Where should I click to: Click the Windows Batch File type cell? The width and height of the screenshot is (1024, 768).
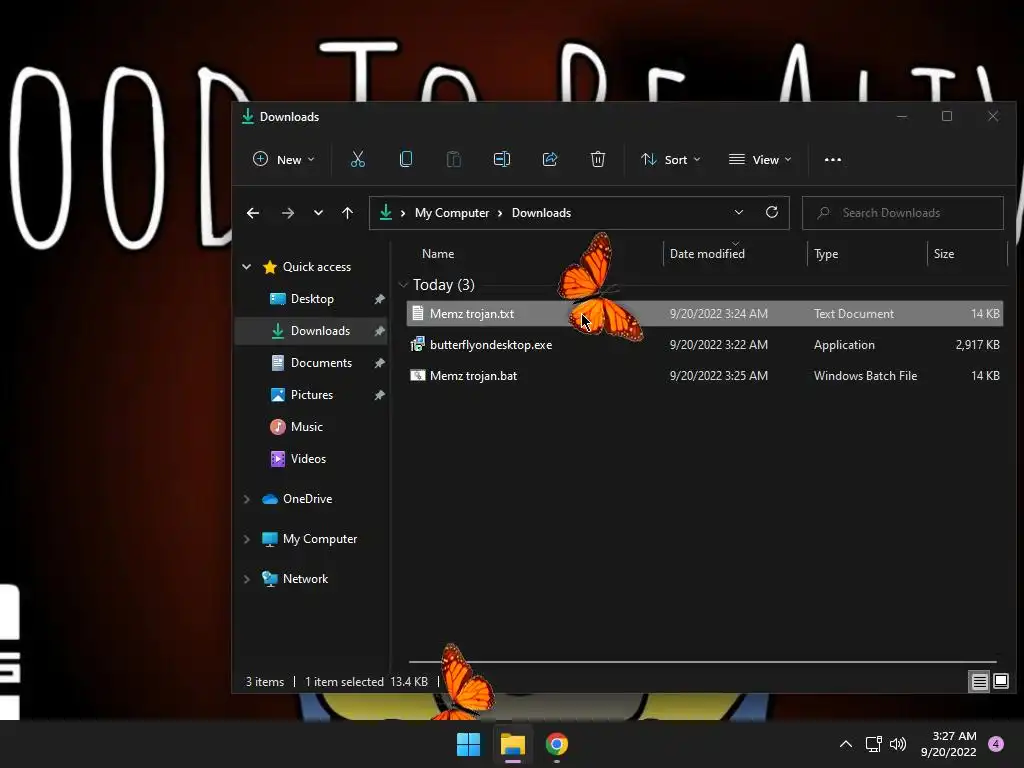click(x=865, y=376)
